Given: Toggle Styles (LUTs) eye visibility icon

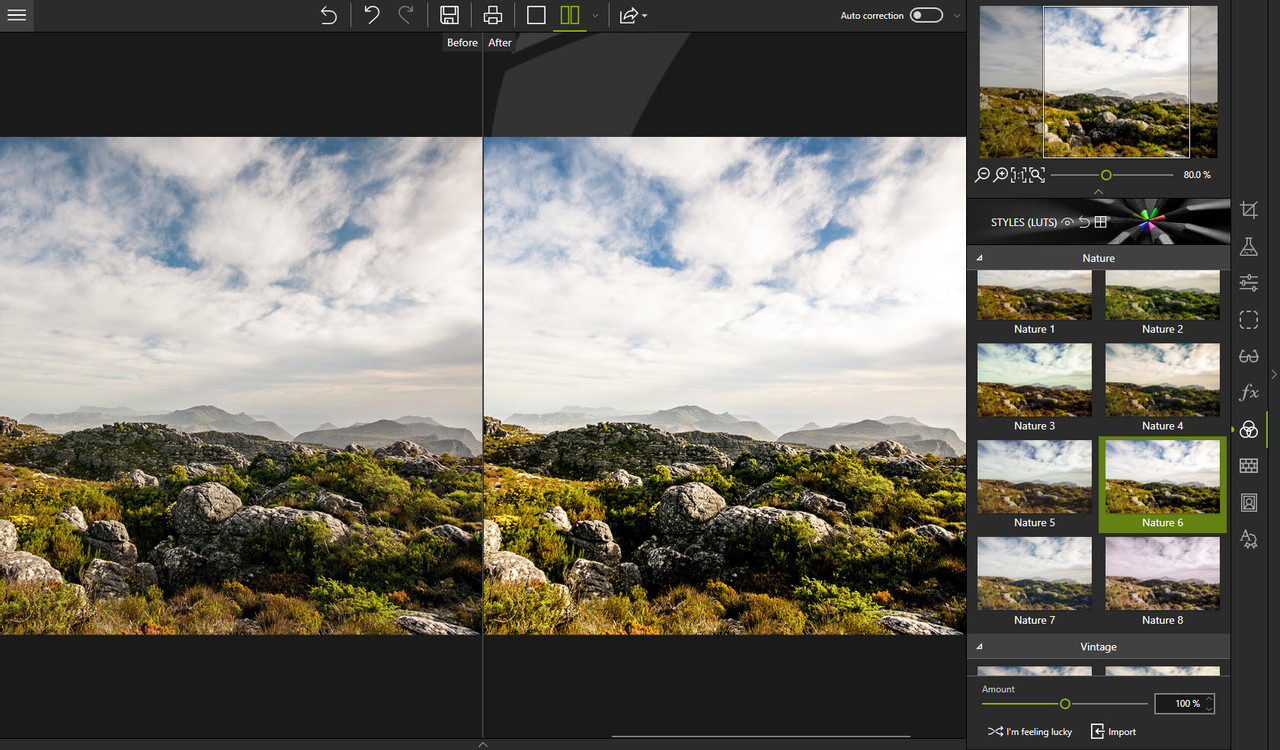Looking at the screenshot, I should tap(1068, 222).
